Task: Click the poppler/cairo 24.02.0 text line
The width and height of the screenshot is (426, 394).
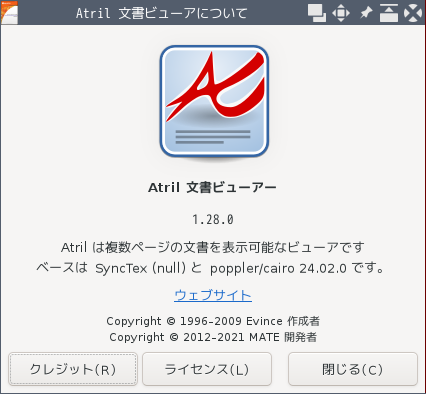Action: (211, 268)
